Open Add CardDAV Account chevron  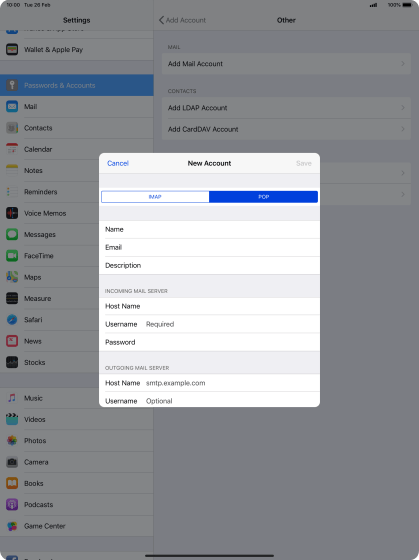[403, 129]
